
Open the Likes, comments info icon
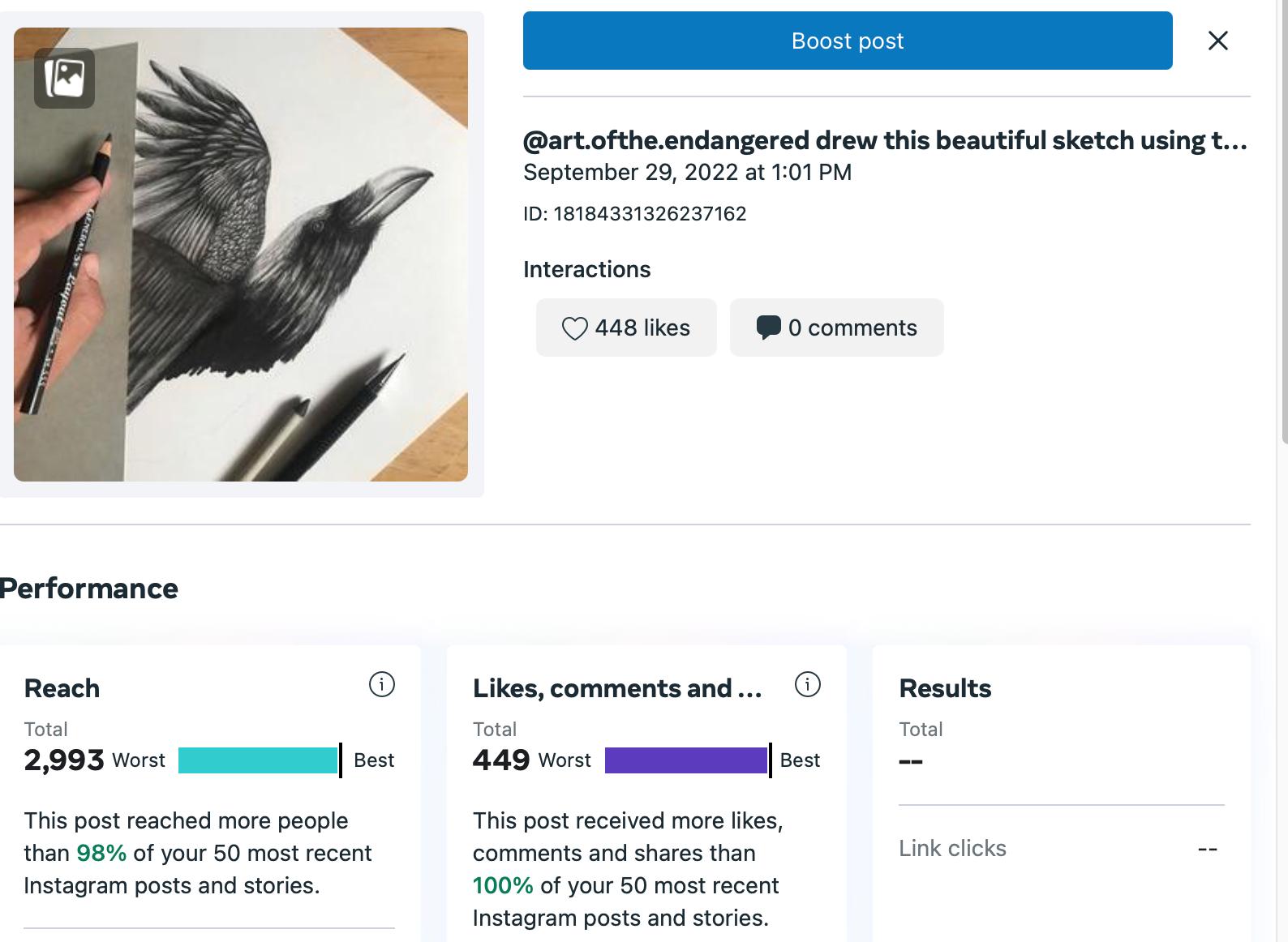pos(807,685)
